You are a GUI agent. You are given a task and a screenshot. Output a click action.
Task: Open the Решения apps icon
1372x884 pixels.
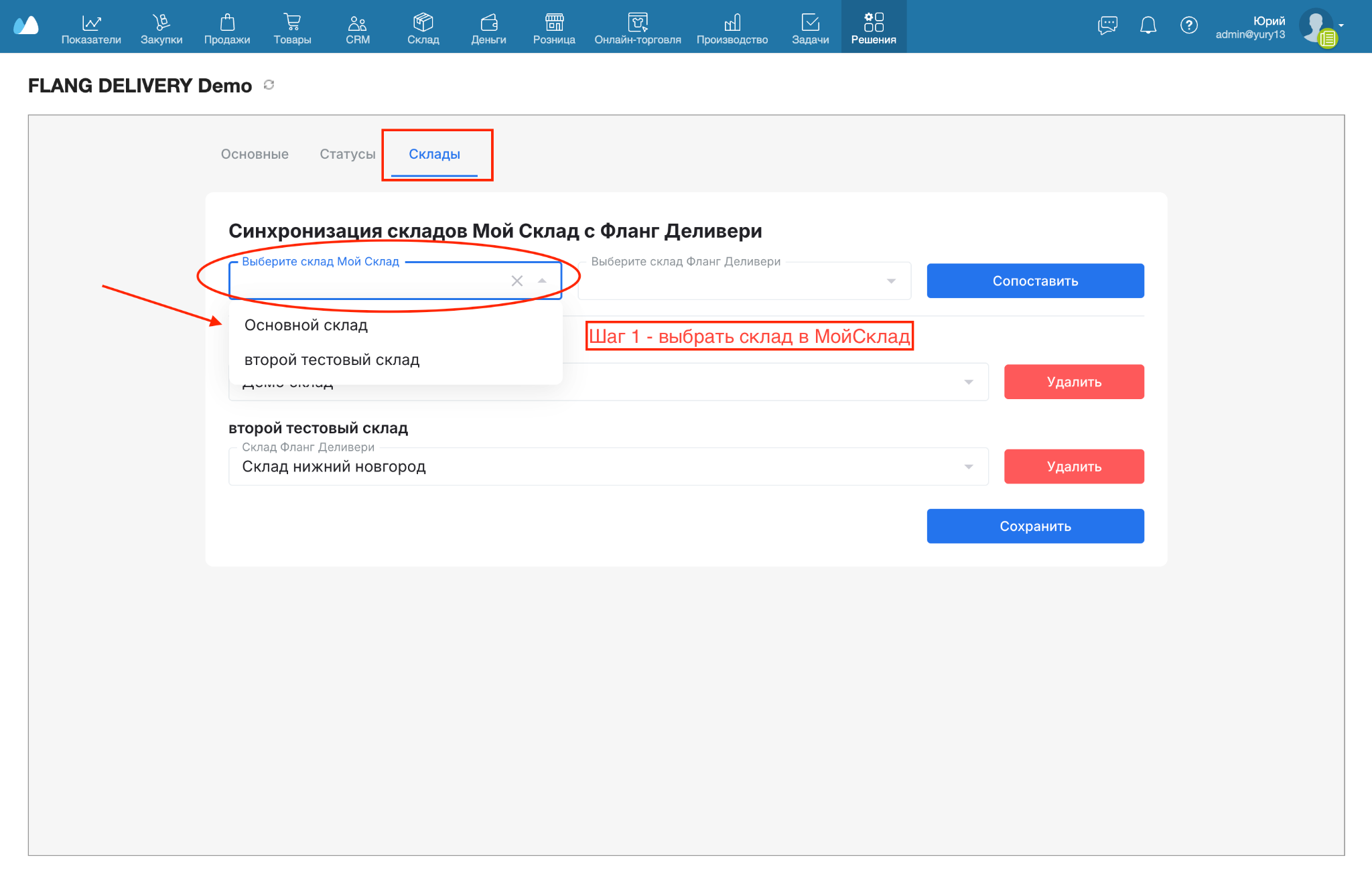tap(874, 23)
